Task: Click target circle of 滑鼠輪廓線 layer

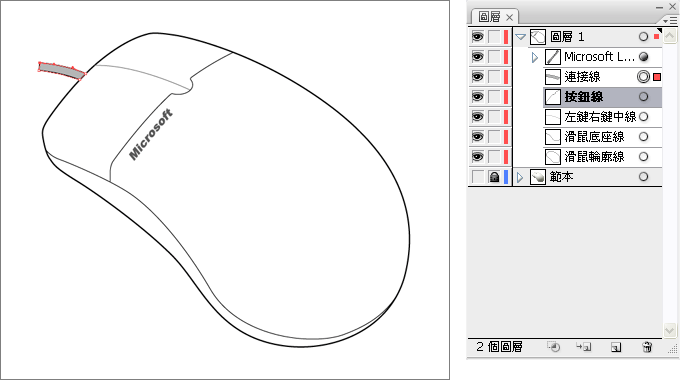Action: (x=644, y=157)
